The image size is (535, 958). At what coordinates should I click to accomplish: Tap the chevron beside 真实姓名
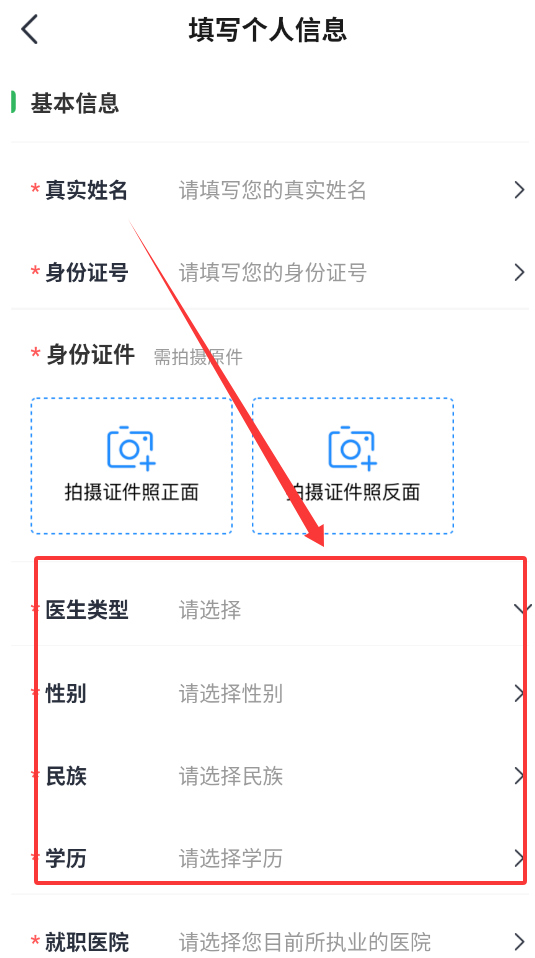coord(519,190)
